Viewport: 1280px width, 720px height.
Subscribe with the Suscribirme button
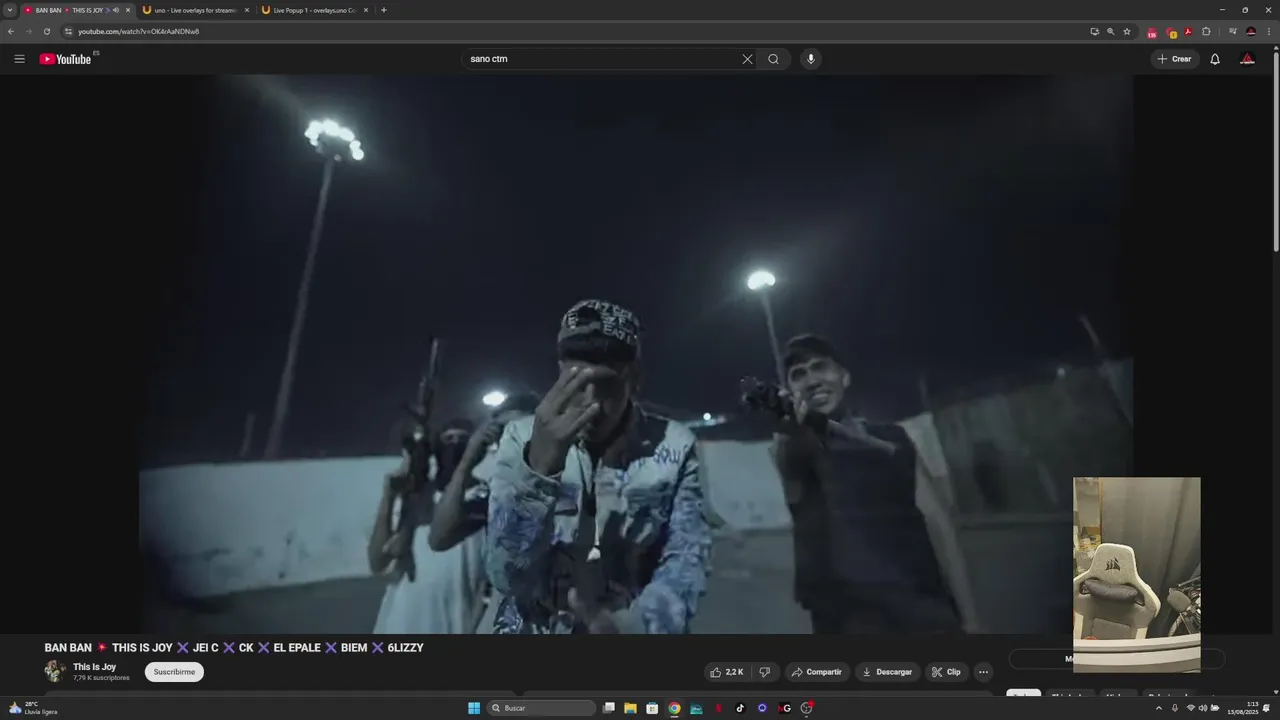(174, 672)
